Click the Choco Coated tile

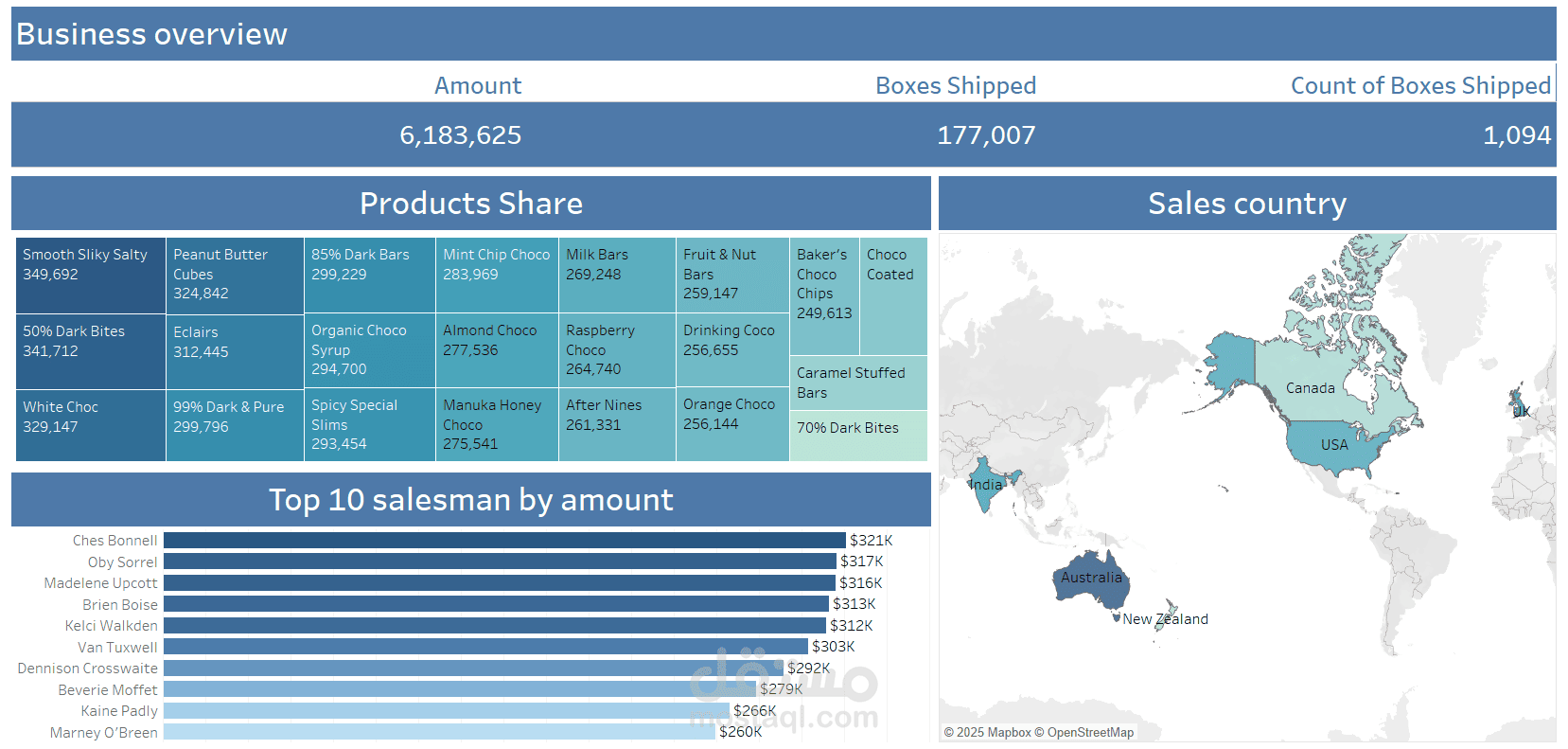coord(893,296)
